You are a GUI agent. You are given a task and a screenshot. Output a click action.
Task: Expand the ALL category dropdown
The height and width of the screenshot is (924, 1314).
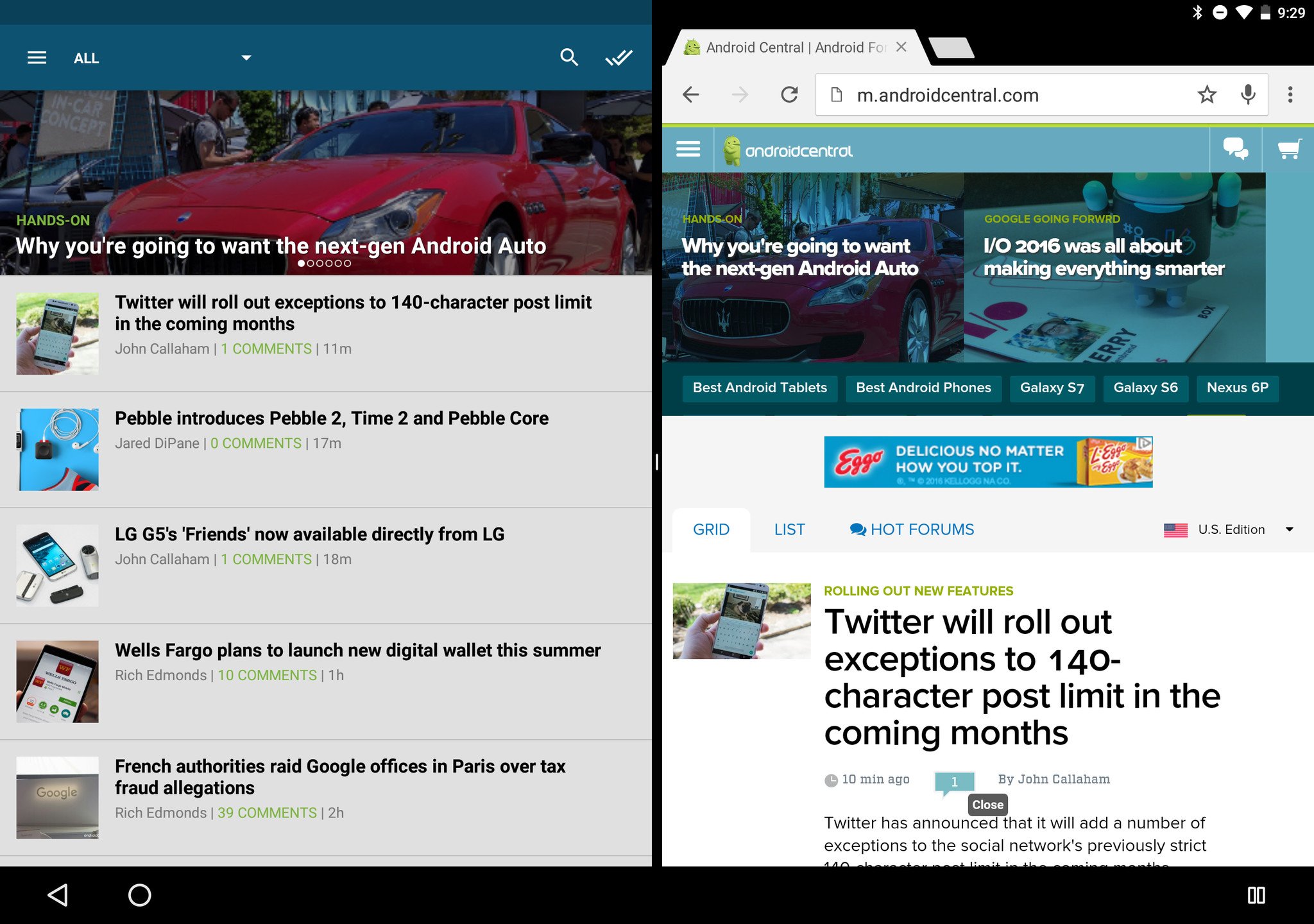[246, 58]
